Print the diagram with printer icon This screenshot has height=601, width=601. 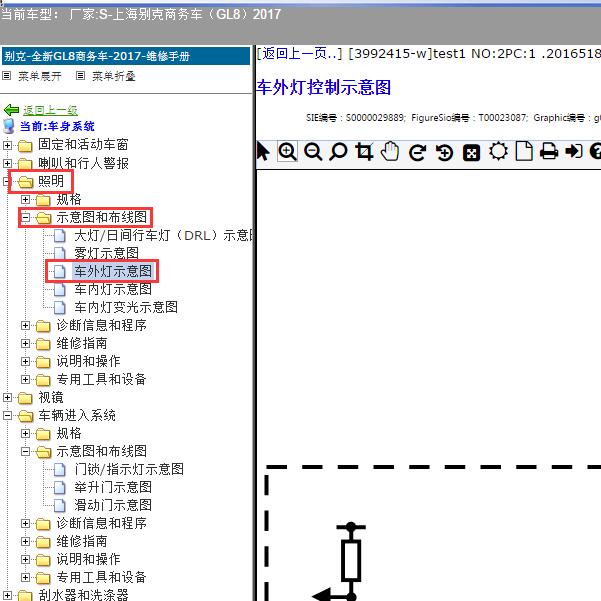pyautogui.click(x=549, y=151)
